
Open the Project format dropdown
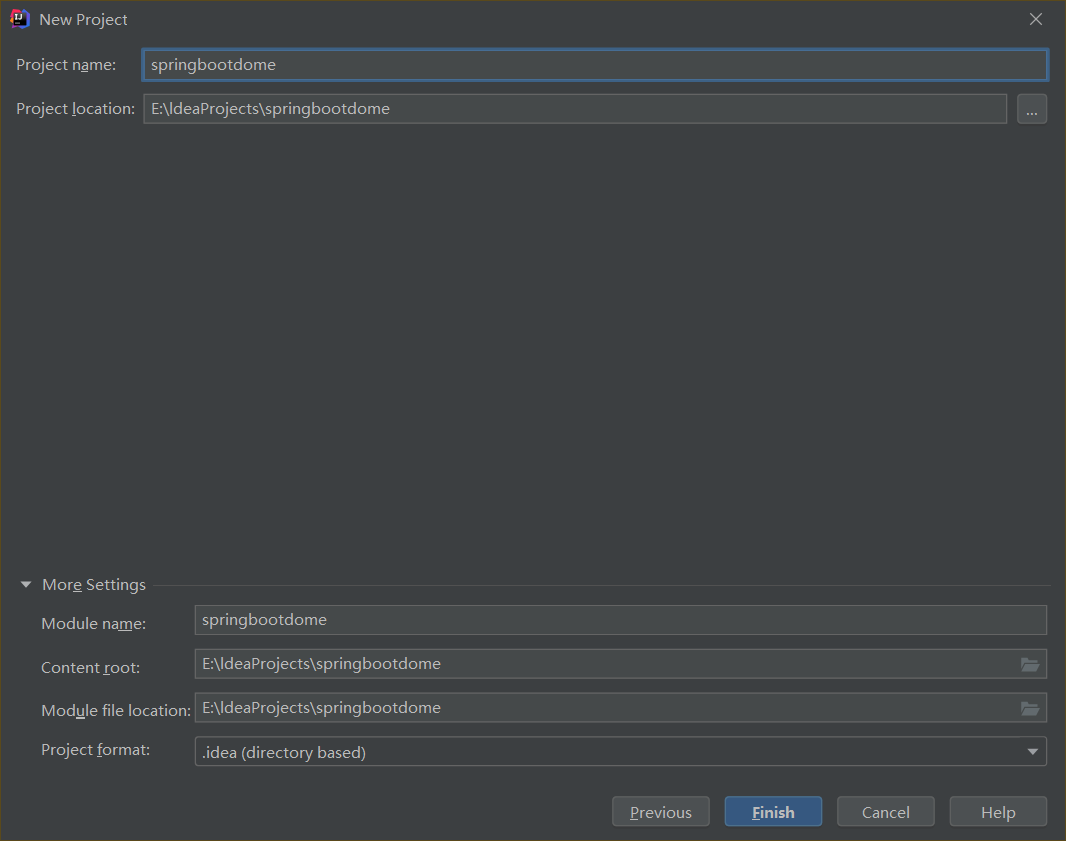(1032, 752)
